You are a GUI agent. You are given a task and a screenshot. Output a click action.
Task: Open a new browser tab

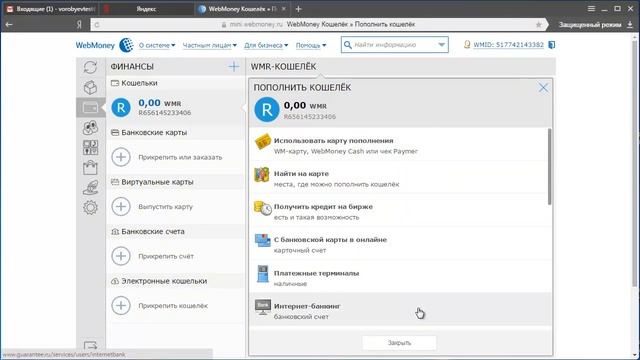298,9
